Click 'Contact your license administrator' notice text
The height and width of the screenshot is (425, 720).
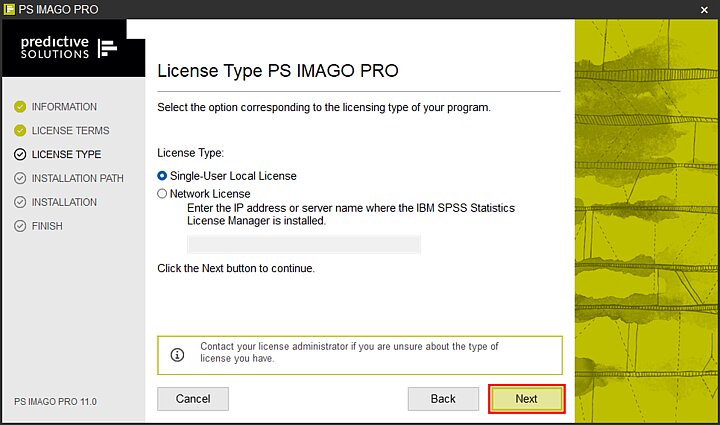tap(349, 352)
